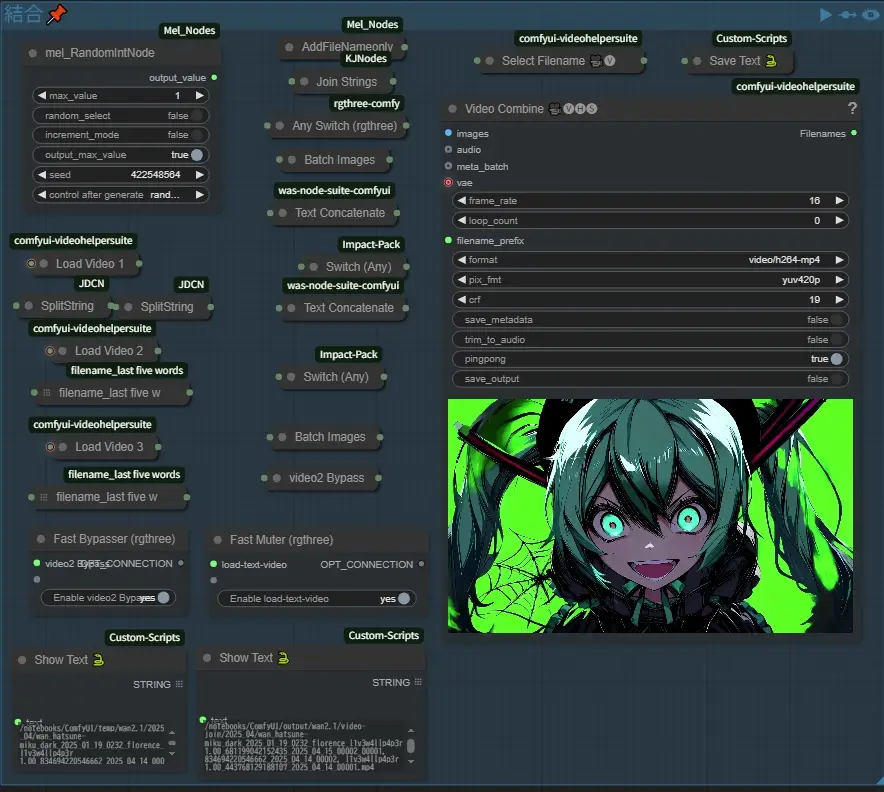Open control after generate options via right arrow
884x792 pixels.
(x=200, y=194)
